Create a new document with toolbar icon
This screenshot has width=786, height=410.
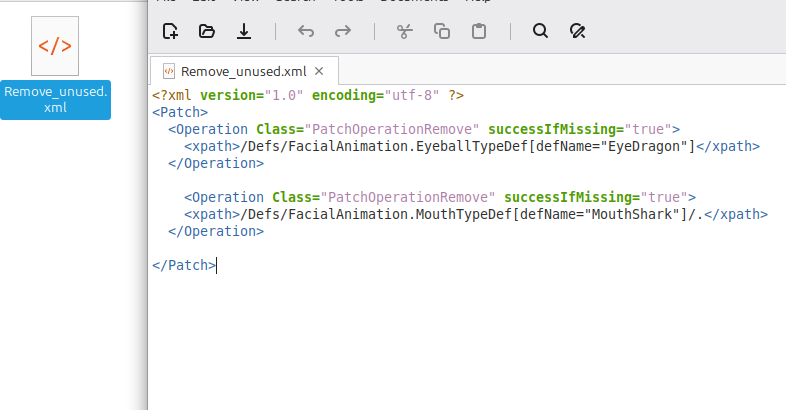pos(170,31)
